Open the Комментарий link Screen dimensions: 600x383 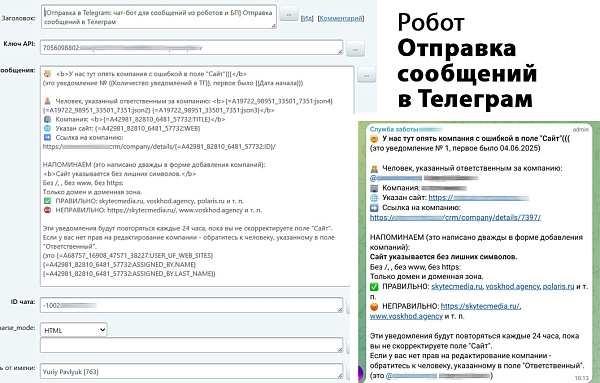point(341,18)
